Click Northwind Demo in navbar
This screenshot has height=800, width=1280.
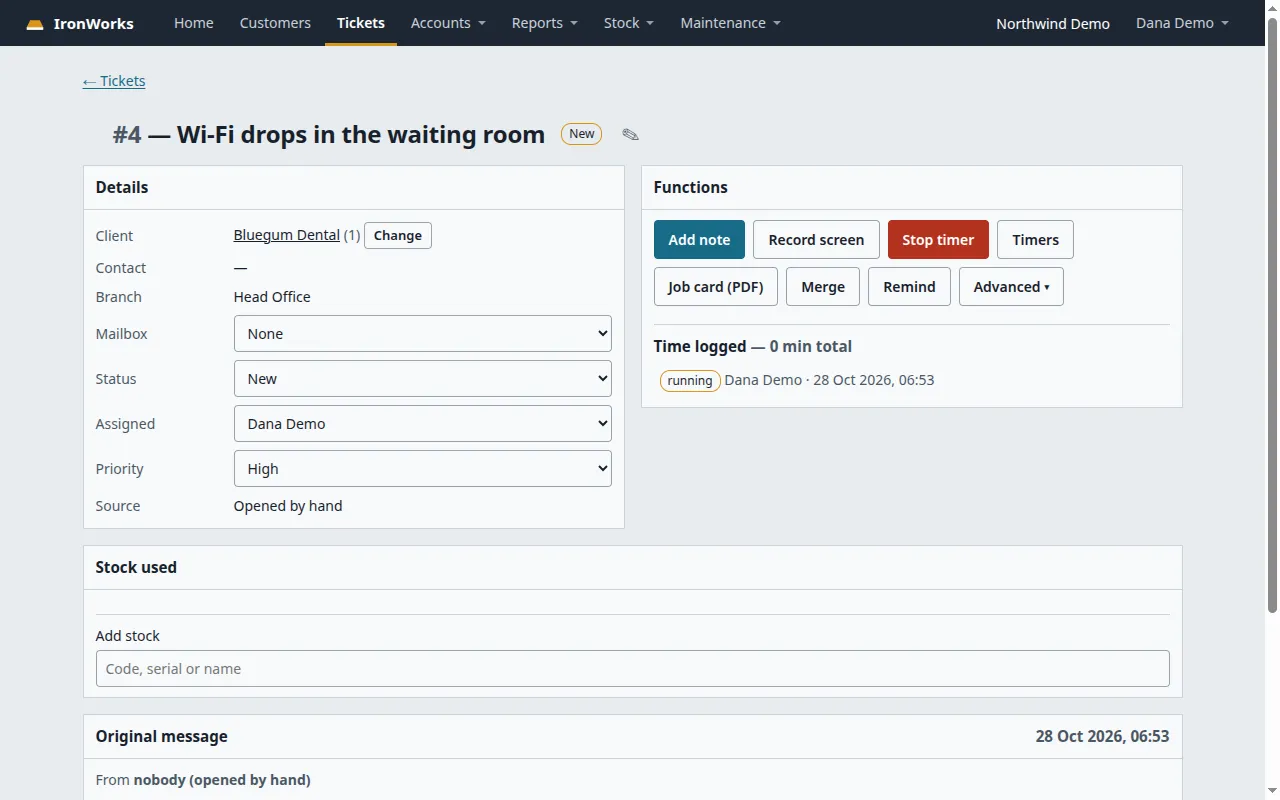1053,24
